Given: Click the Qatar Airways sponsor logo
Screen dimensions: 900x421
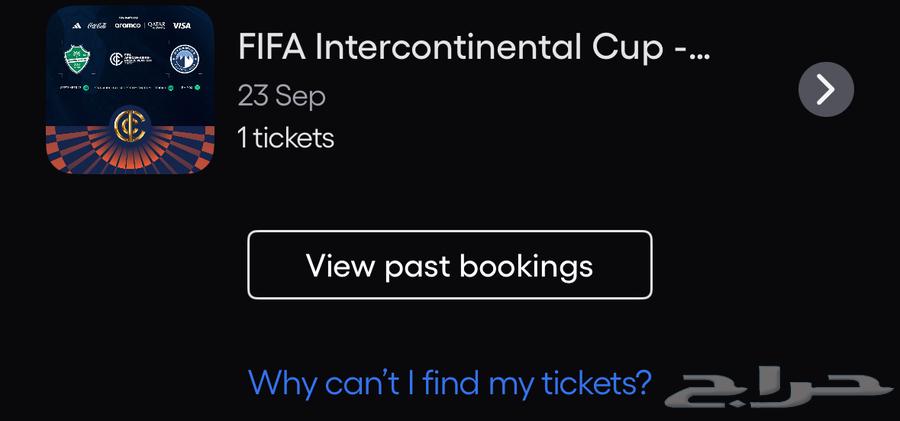Looking at the screenshot, I should (x=157, y=25).
